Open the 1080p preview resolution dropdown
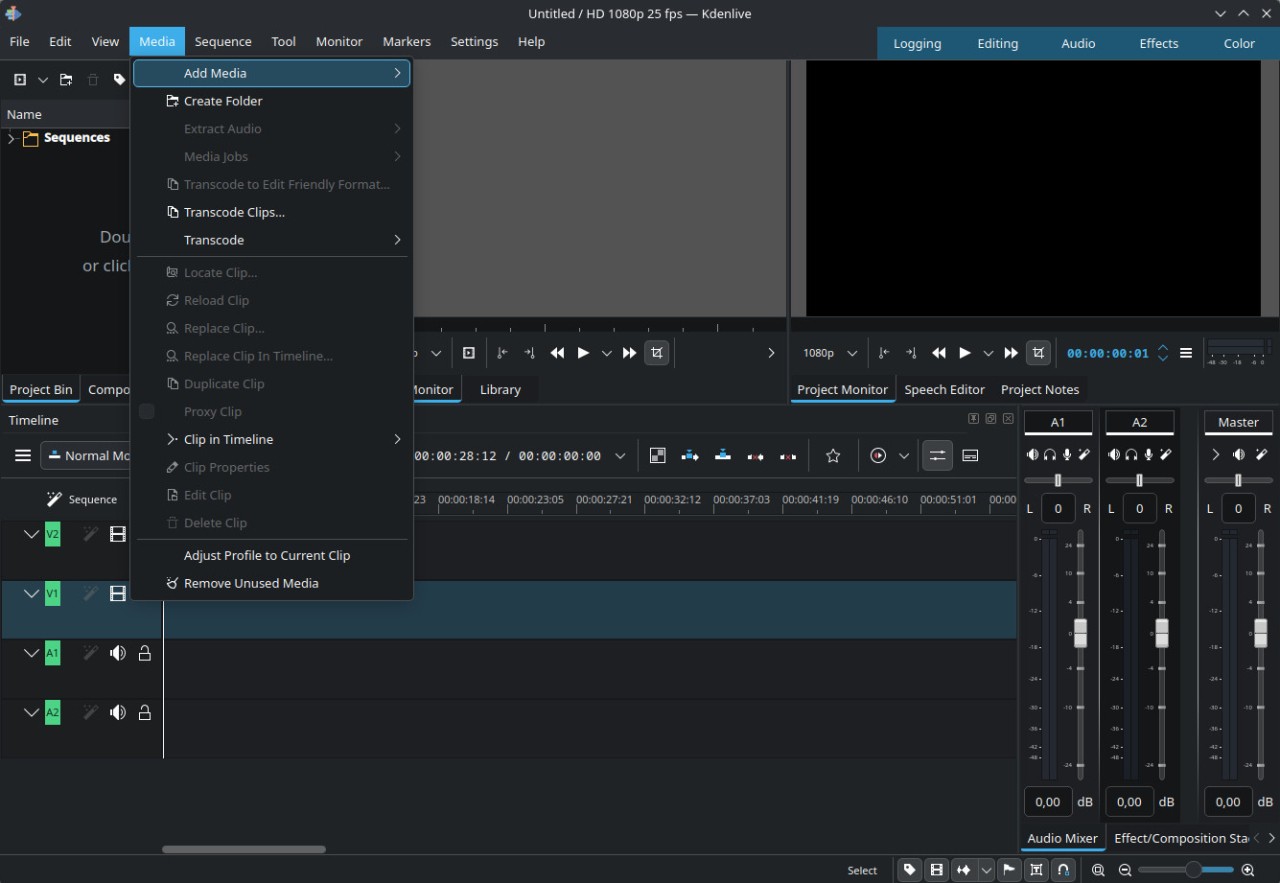This screenshot has height=883, width=1280. (x=830, y=353)
